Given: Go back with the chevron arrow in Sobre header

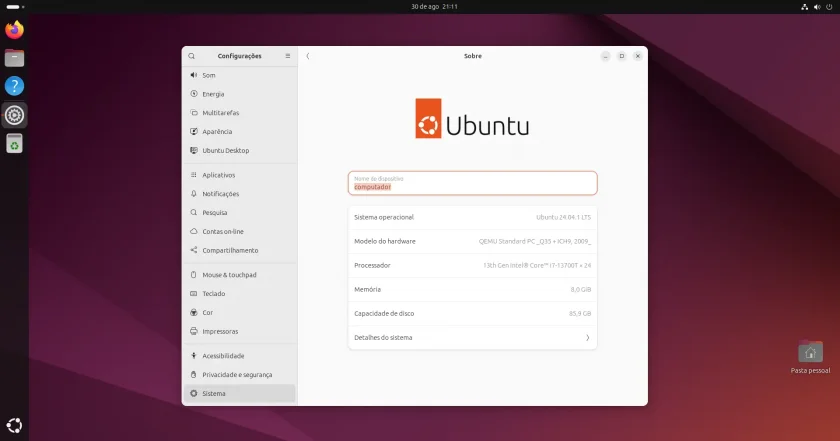Looking at the screenshot, I should 308,56.
